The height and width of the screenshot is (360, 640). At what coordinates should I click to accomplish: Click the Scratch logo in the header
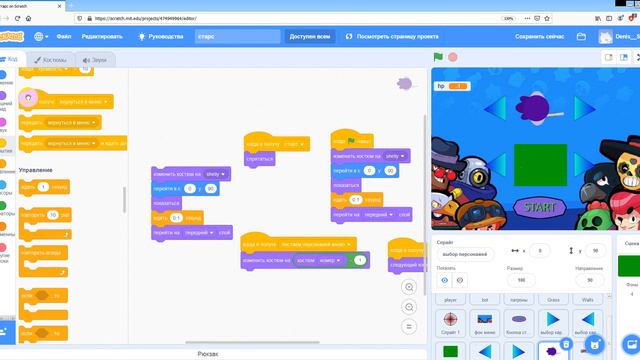[x=11, y=37]
